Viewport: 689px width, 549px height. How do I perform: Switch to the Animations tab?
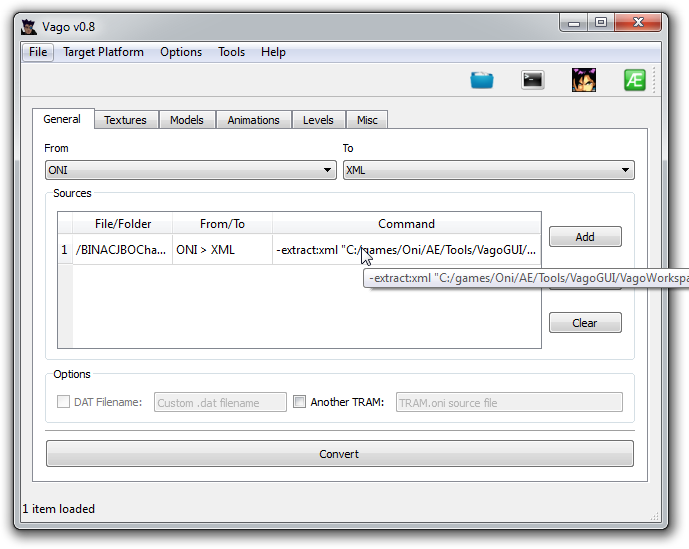(x=254, y=120)
